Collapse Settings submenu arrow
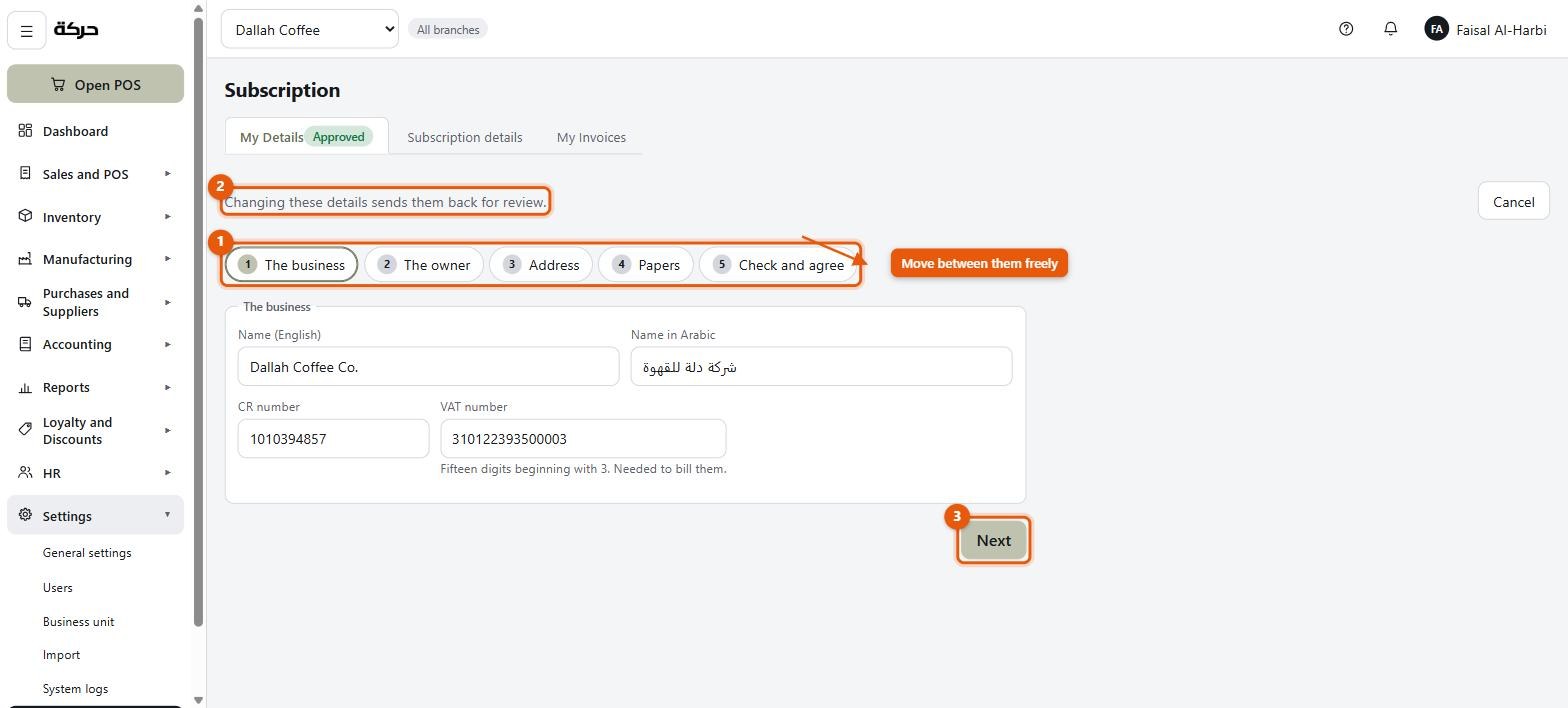Screen dimensions: 1568x708 click(x=167, y=515)
